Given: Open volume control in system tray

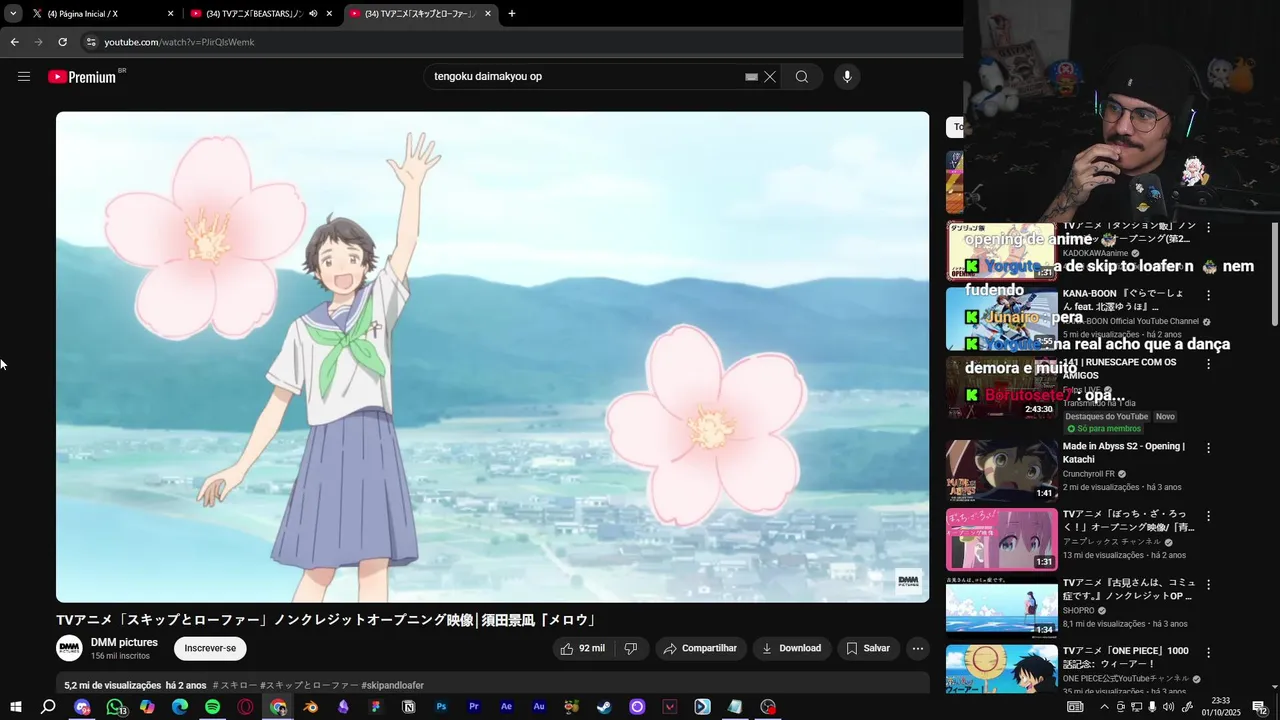Looking at the screenshot, I should [1168, 707].
